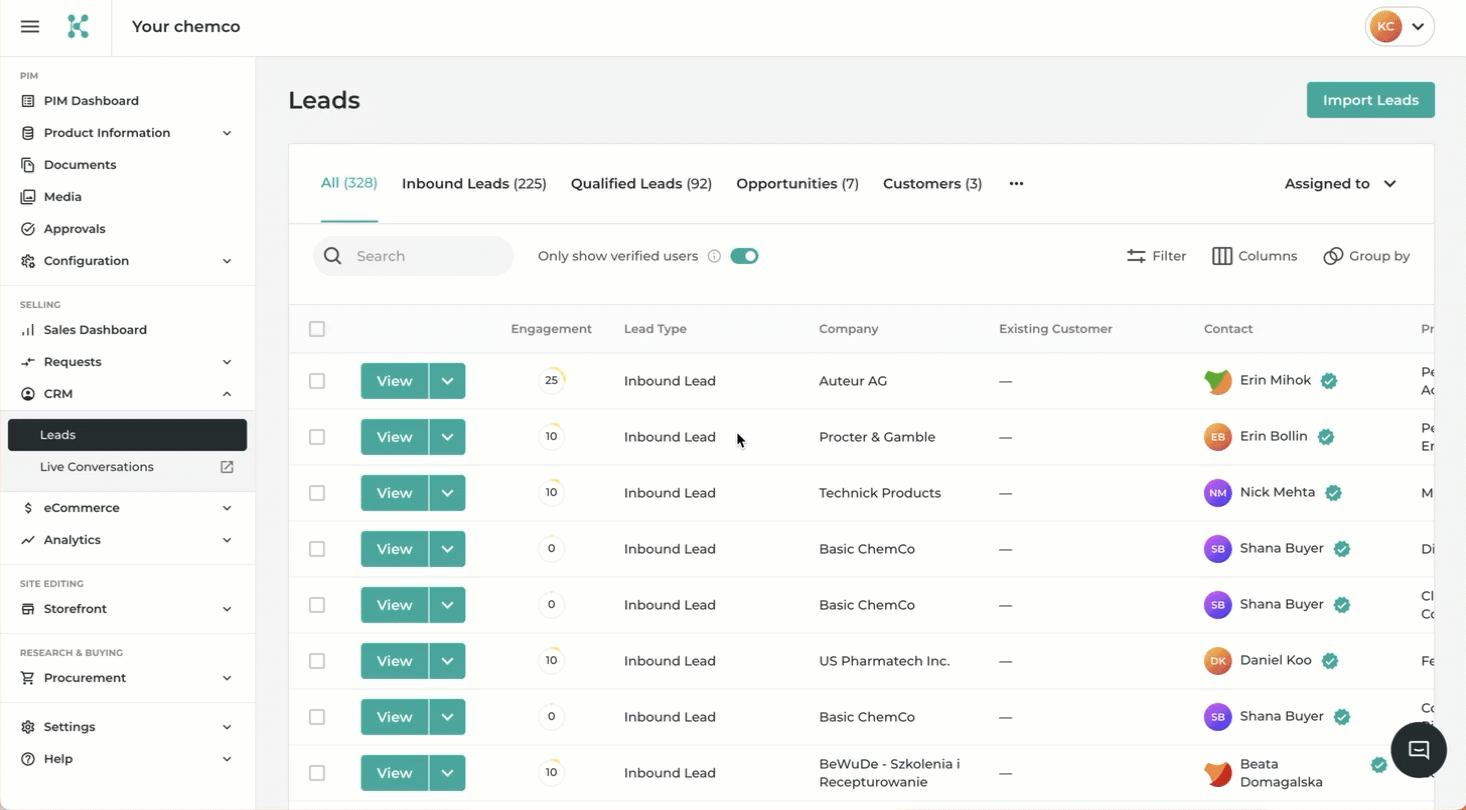Expand View options arrow for Procter & Gamble
Viewport: 1466px width, 810px height.
coord(447,437)
